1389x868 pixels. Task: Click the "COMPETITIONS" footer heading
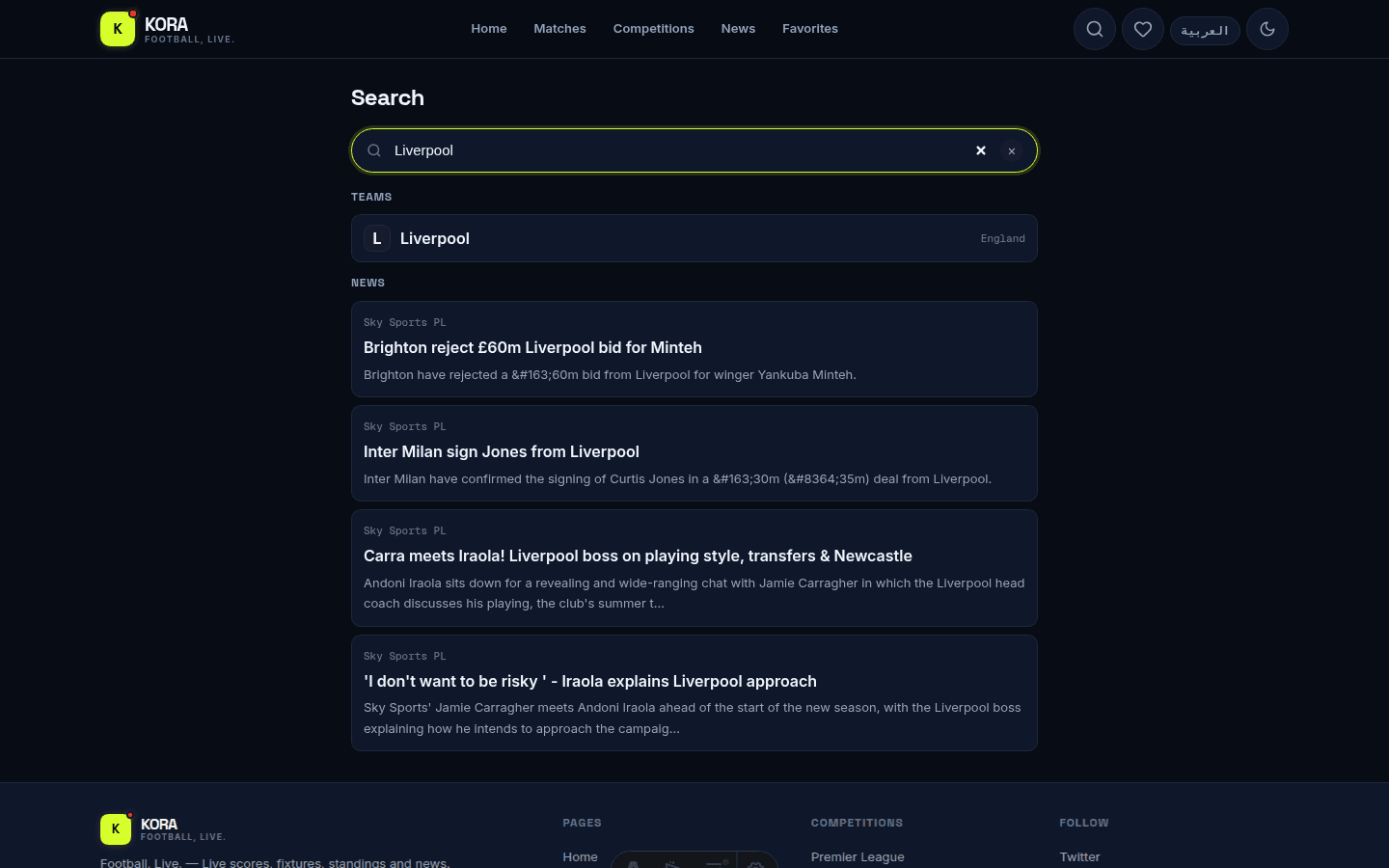[x=858, y=823]
